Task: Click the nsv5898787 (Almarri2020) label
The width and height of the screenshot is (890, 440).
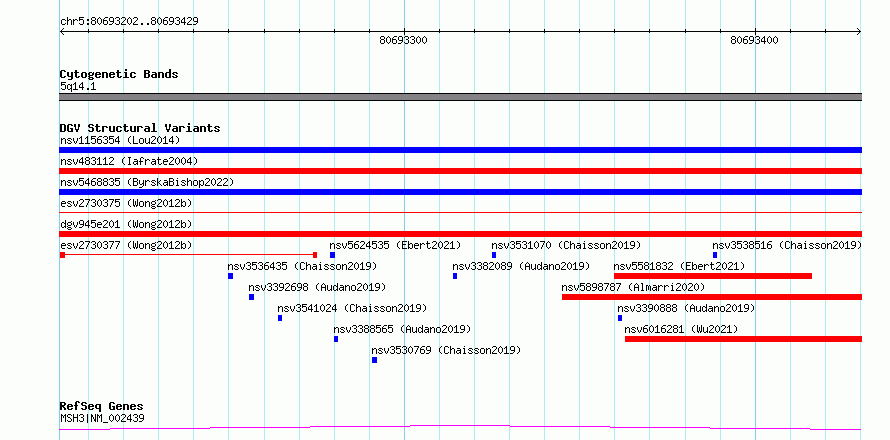Action: point(633,287)
